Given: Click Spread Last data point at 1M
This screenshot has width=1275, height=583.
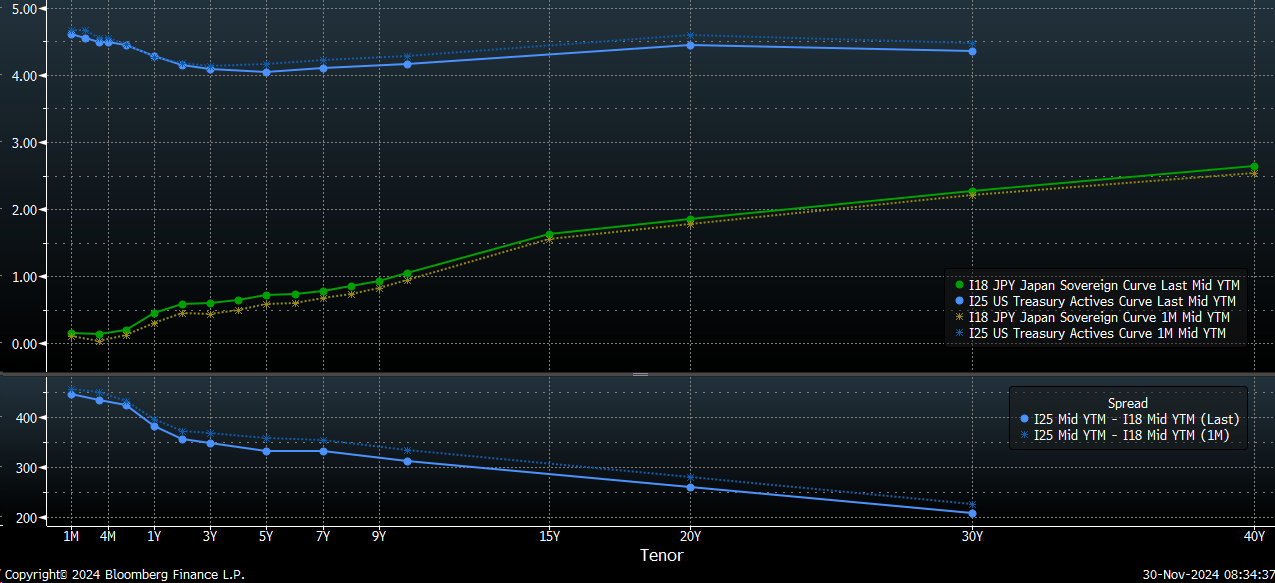Looking at the screenshot, I should click(x=71, y=394).
